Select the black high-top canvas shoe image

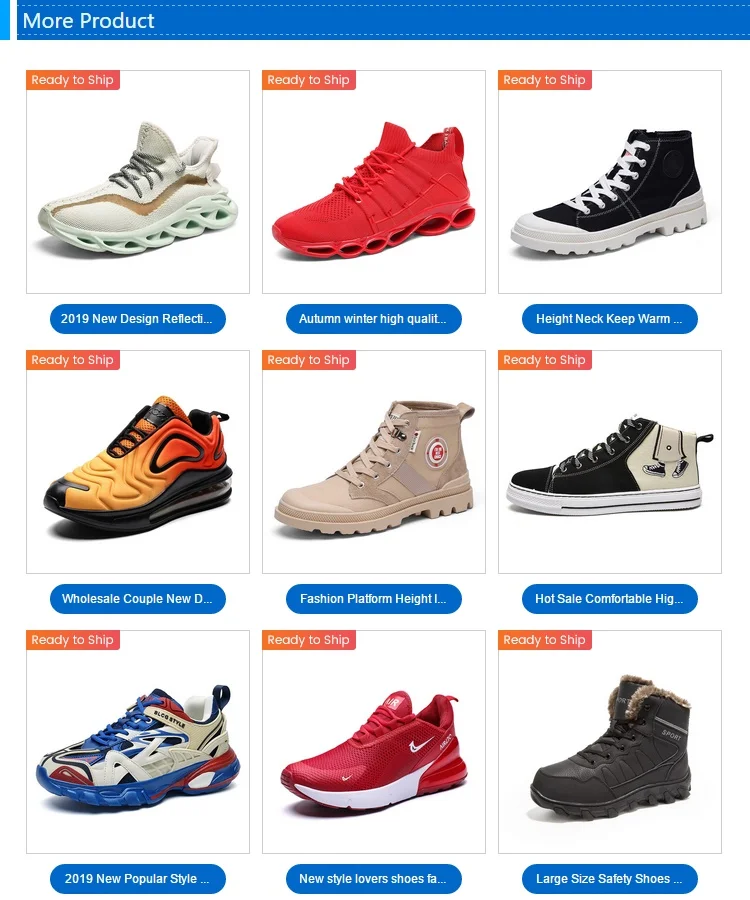(x=609, y=182)
